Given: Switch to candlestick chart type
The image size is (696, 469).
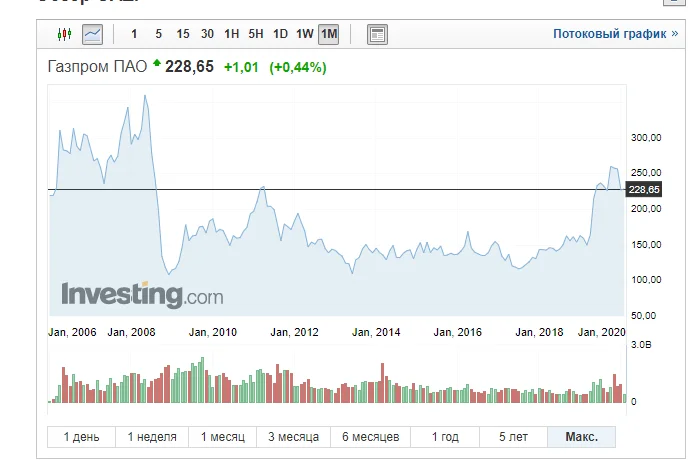Looking at the screenshot, I should click(66, 34).
